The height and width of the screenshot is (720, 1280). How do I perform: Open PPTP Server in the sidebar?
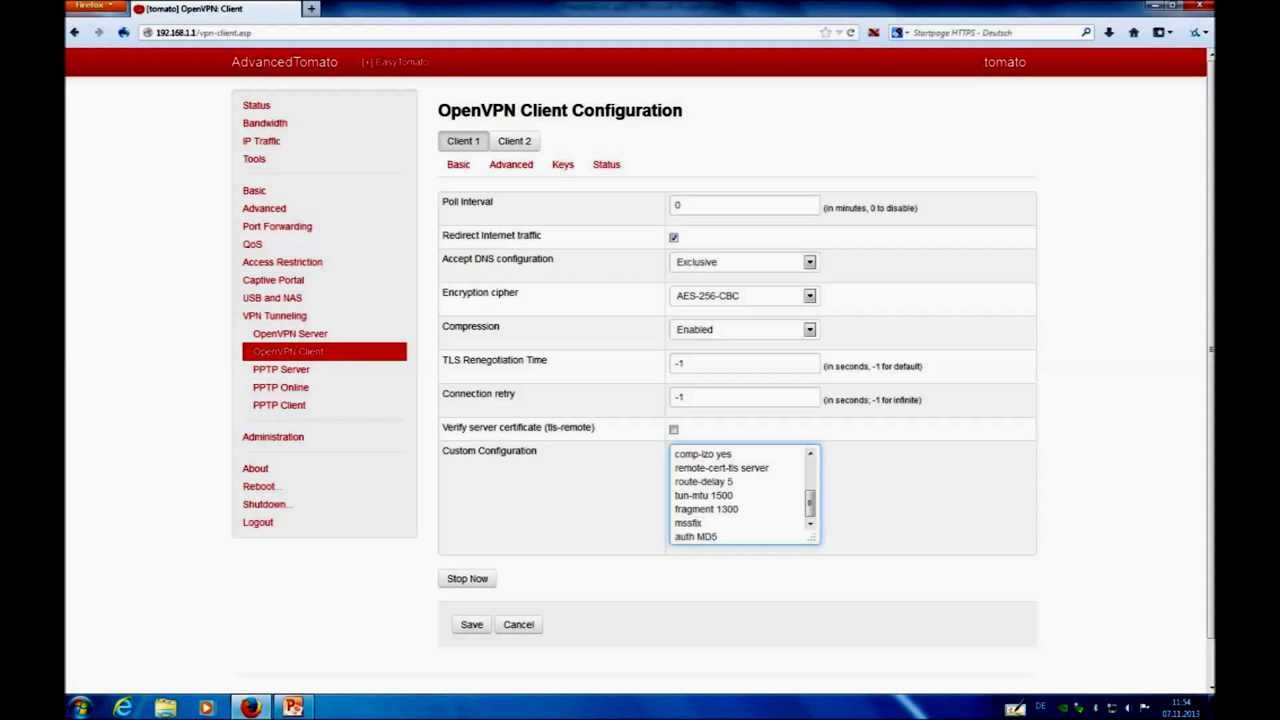point(281,370)
